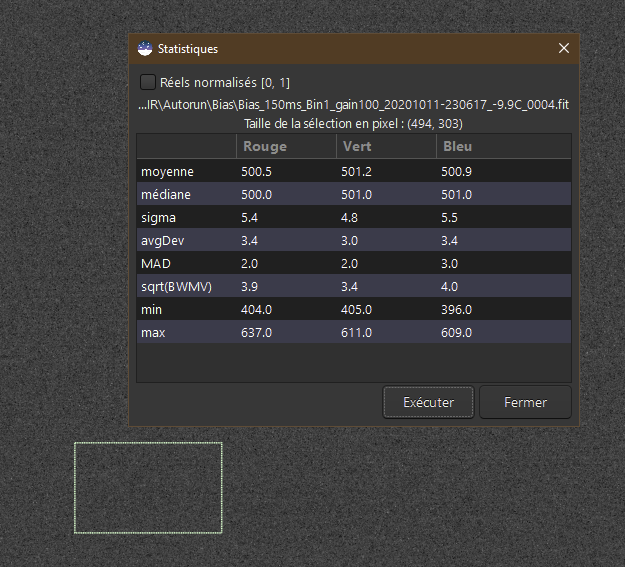Click the moyenne Rouge value 500.5

256,172
